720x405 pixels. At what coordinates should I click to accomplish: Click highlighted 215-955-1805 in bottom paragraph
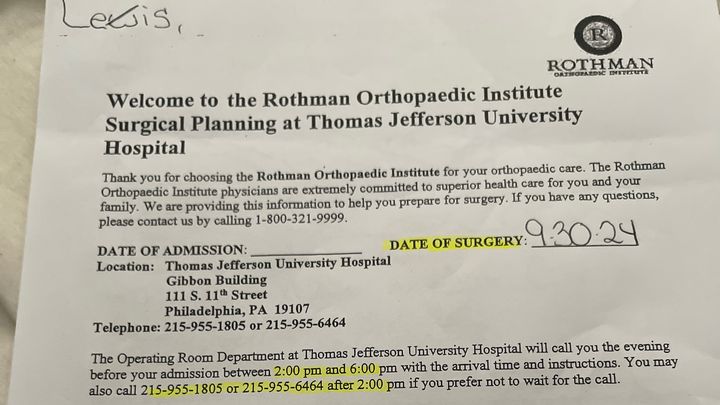click(x=181, y=389)
